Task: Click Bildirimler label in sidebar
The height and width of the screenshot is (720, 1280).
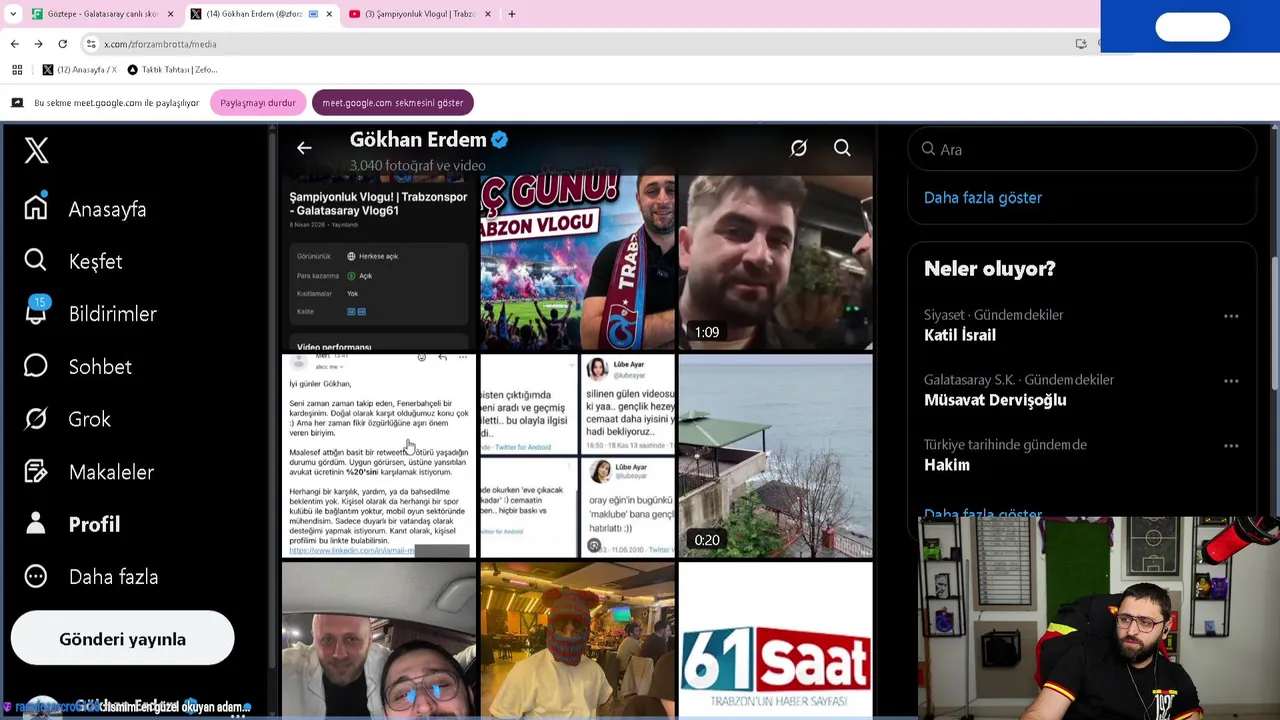Action: pyautogui.click(x=112, y=314)
